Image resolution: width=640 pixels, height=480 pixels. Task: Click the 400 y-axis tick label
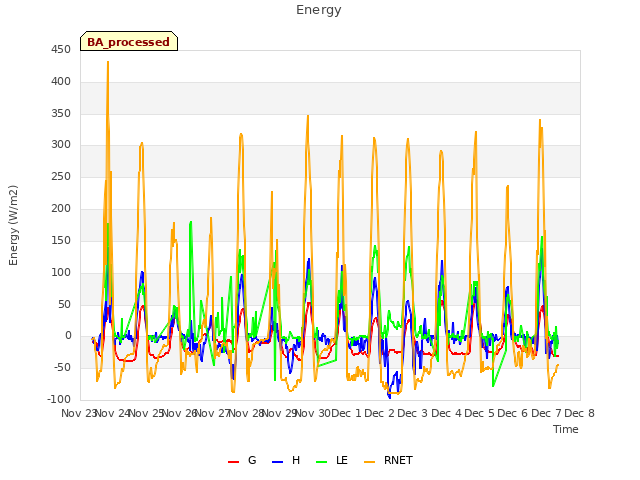point(61,82)
